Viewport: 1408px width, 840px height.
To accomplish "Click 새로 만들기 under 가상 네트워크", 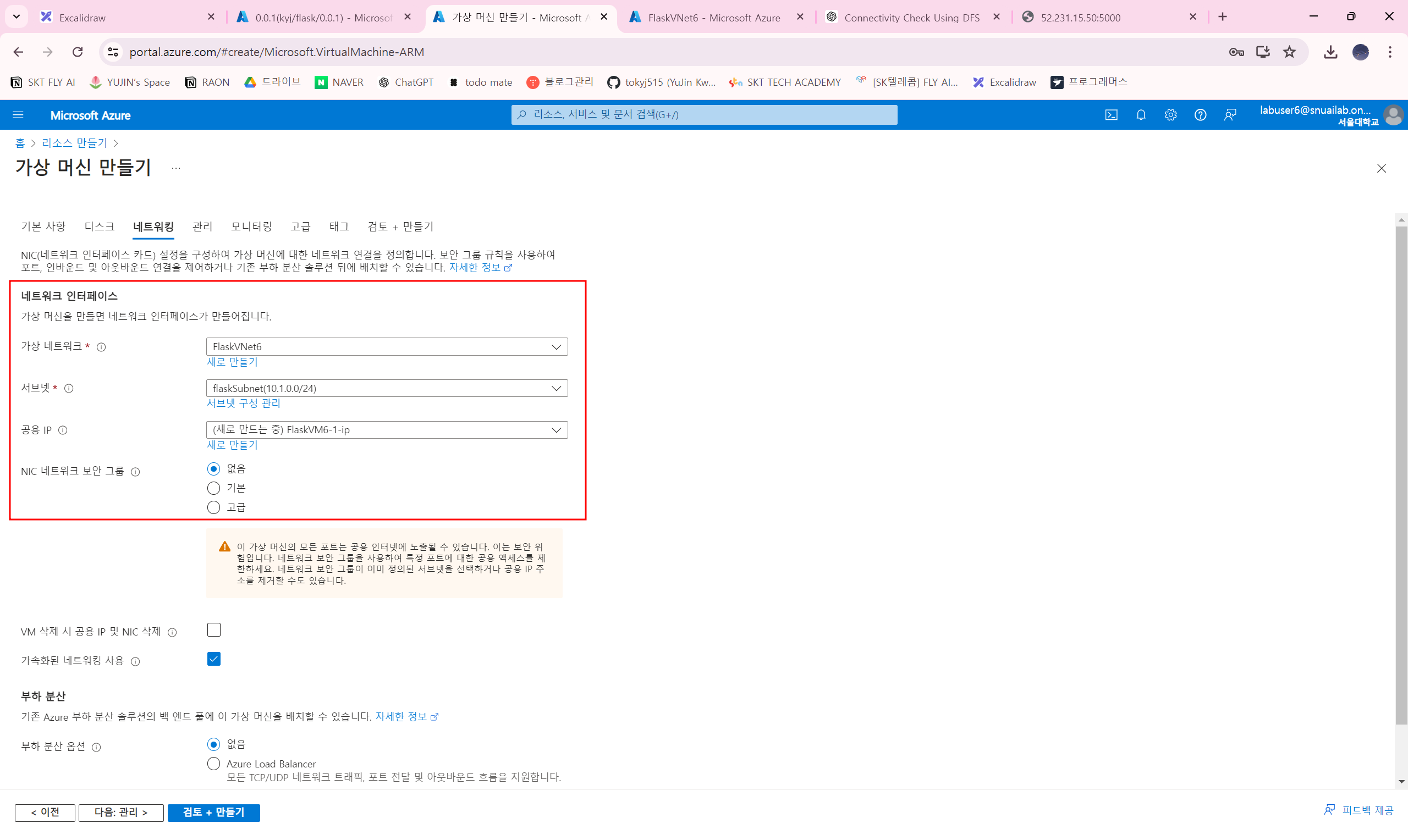I will [232, 362].
